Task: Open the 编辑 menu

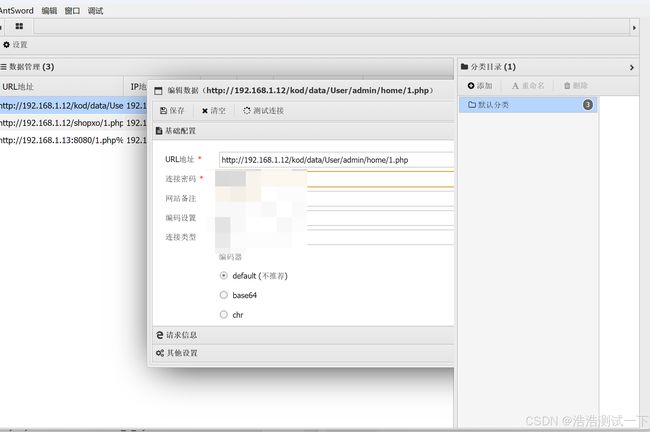Action: 49,11
